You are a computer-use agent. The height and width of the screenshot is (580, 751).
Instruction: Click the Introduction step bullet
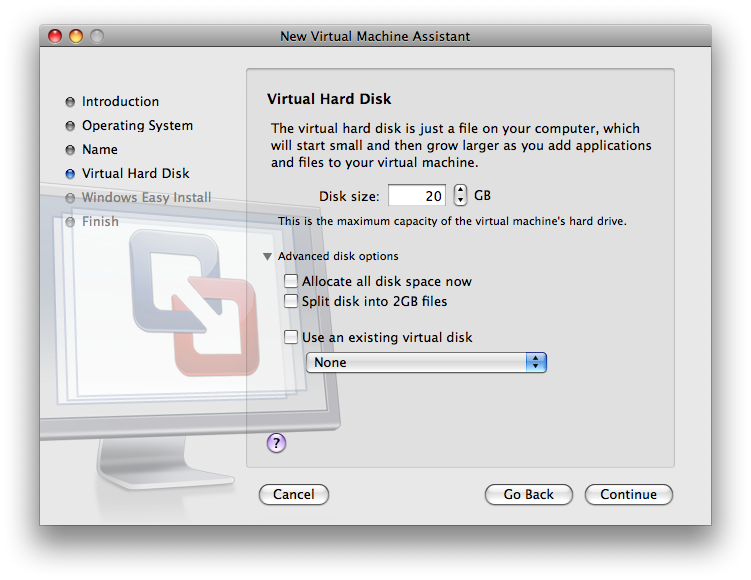70,102
